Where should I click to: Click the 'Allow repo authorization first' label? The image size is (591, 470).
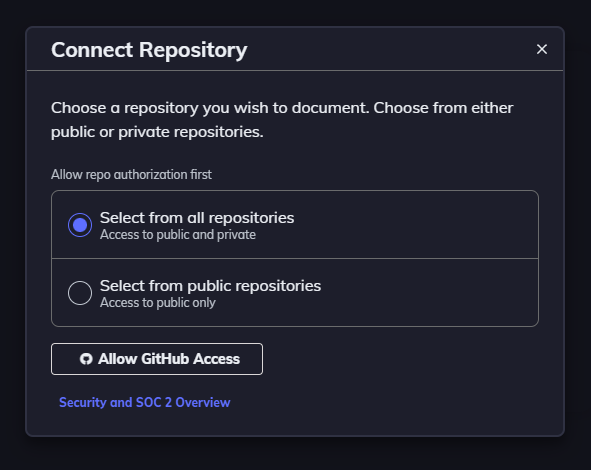pos(132,175)
